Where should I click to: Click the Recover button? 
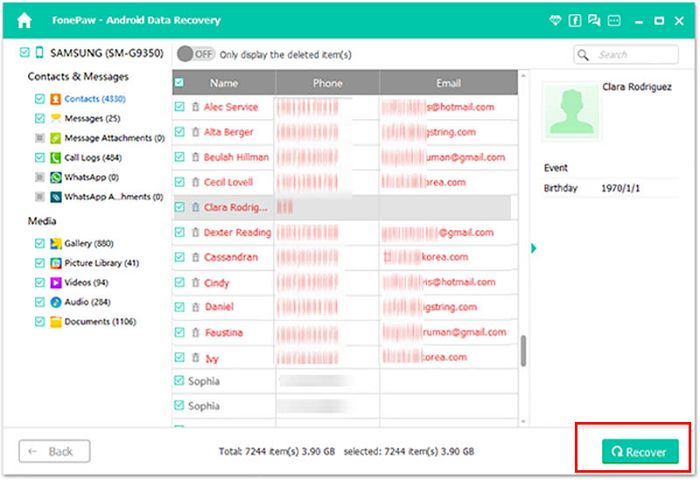click(x=640, y=451)
